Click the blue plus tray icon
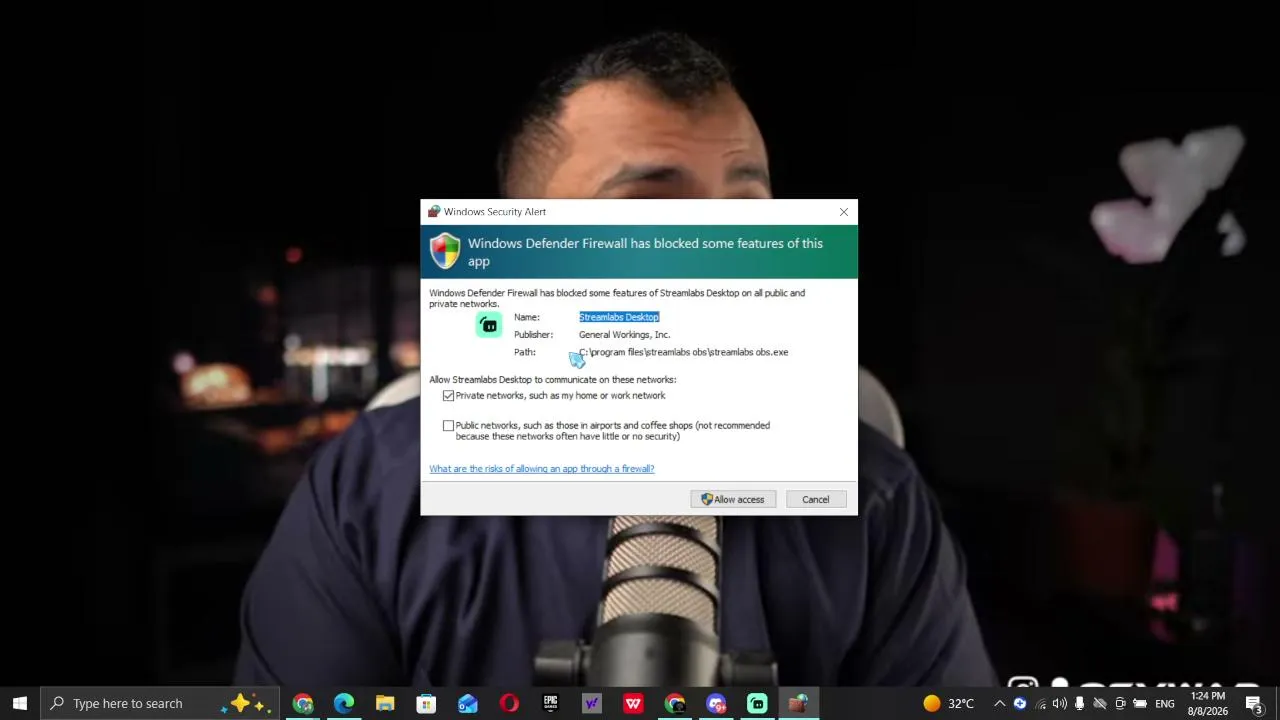 1020,704
